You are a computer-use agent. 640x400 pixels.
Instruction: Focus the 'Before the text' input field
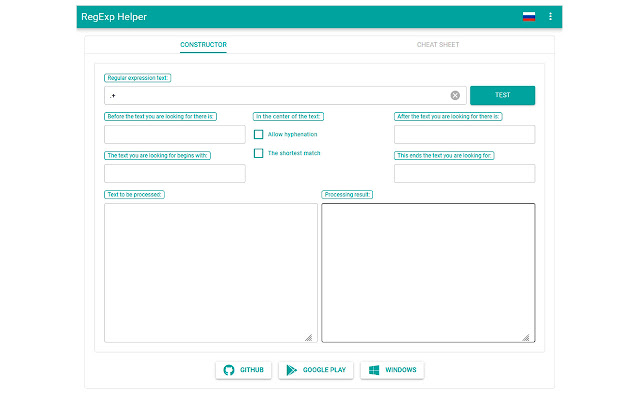click(x=174, y=134)
